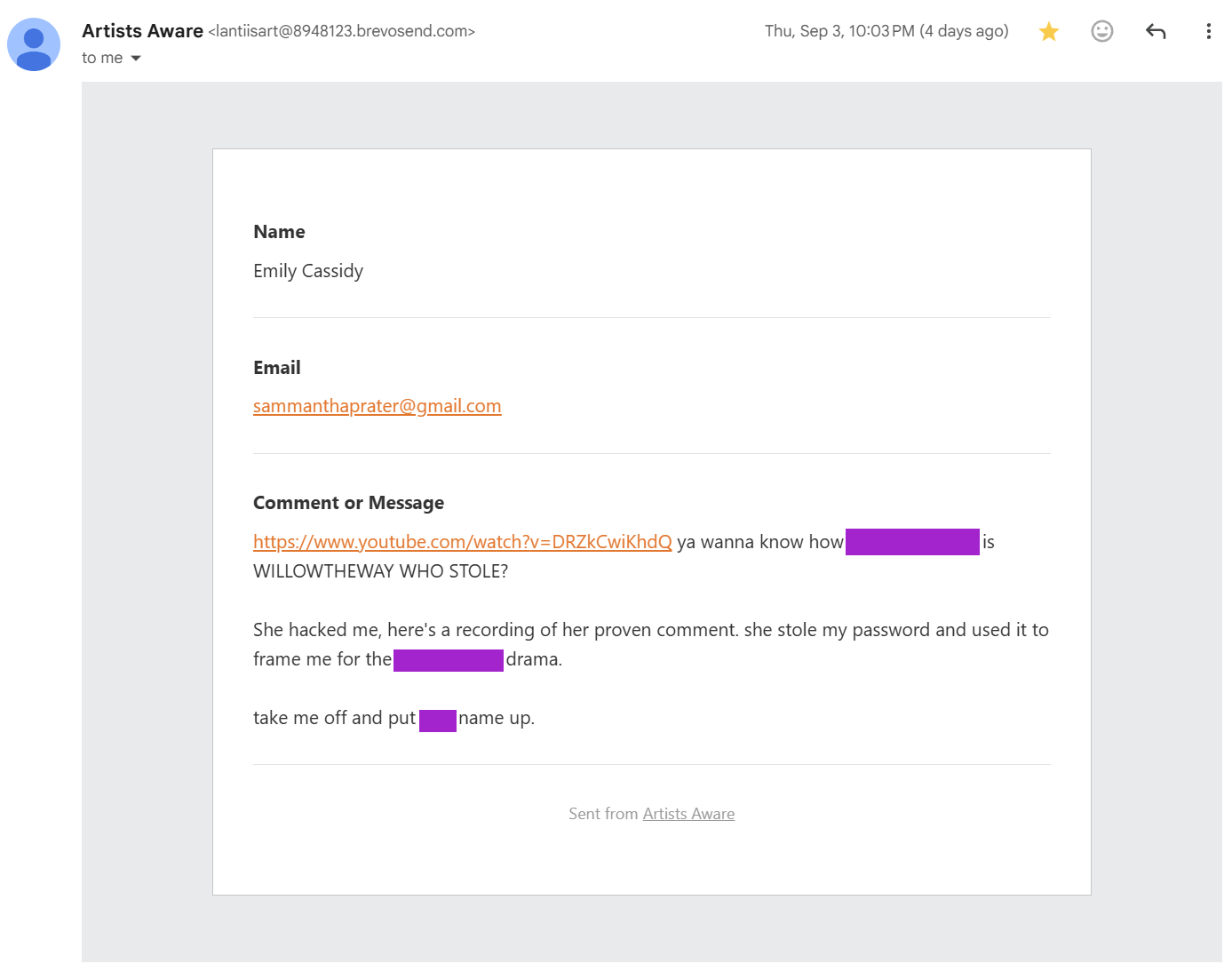Click the sender's profile avatar

point(34,44)
